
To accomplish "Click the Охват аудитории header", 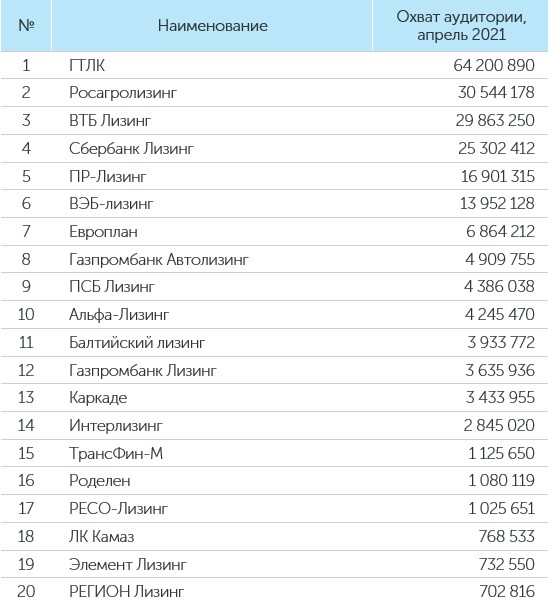I will [461, 26].
